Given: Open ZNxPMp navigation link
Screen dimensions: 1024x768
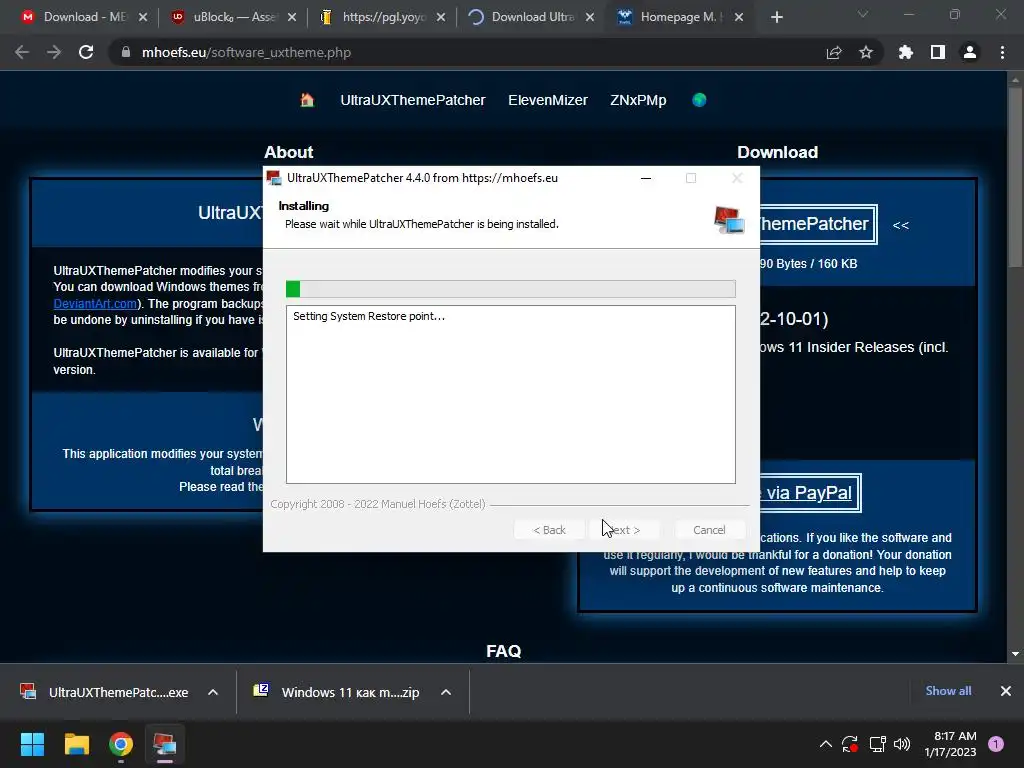Looking at the screenshot, I should (638, 100).
